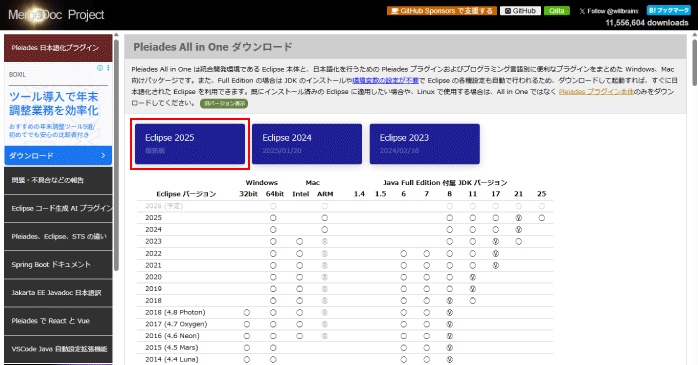Open the 環境変数の設定が不要 link
The height and width of the screenshot is (365, 698).
click(386, 81)
